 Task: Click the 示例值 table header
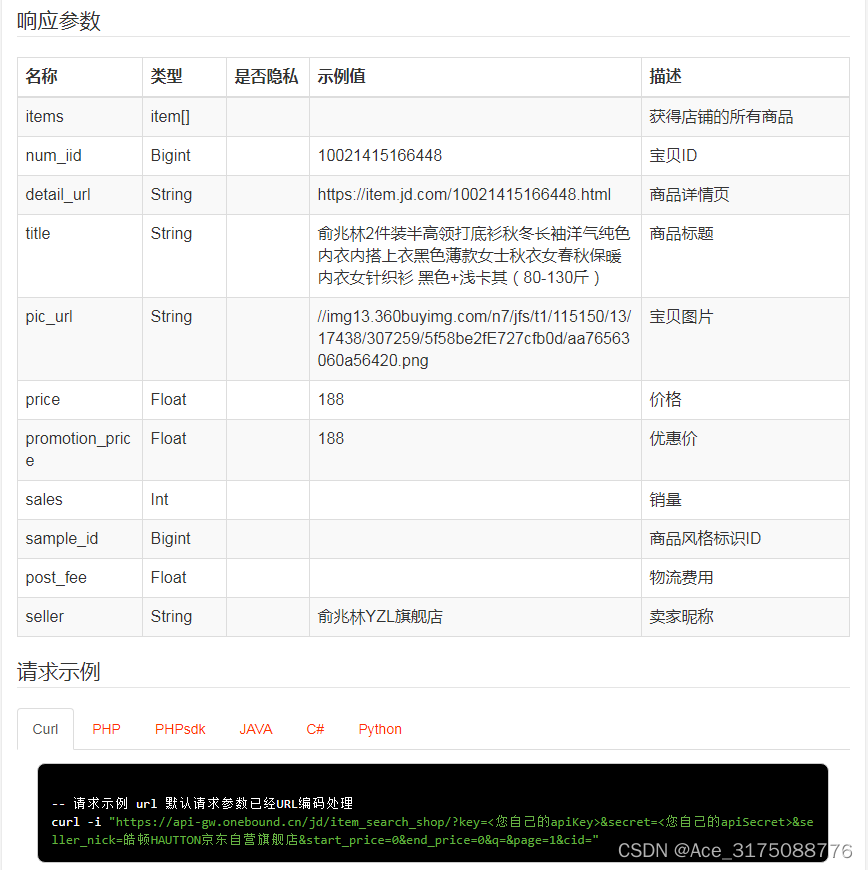tap(339, 76)
